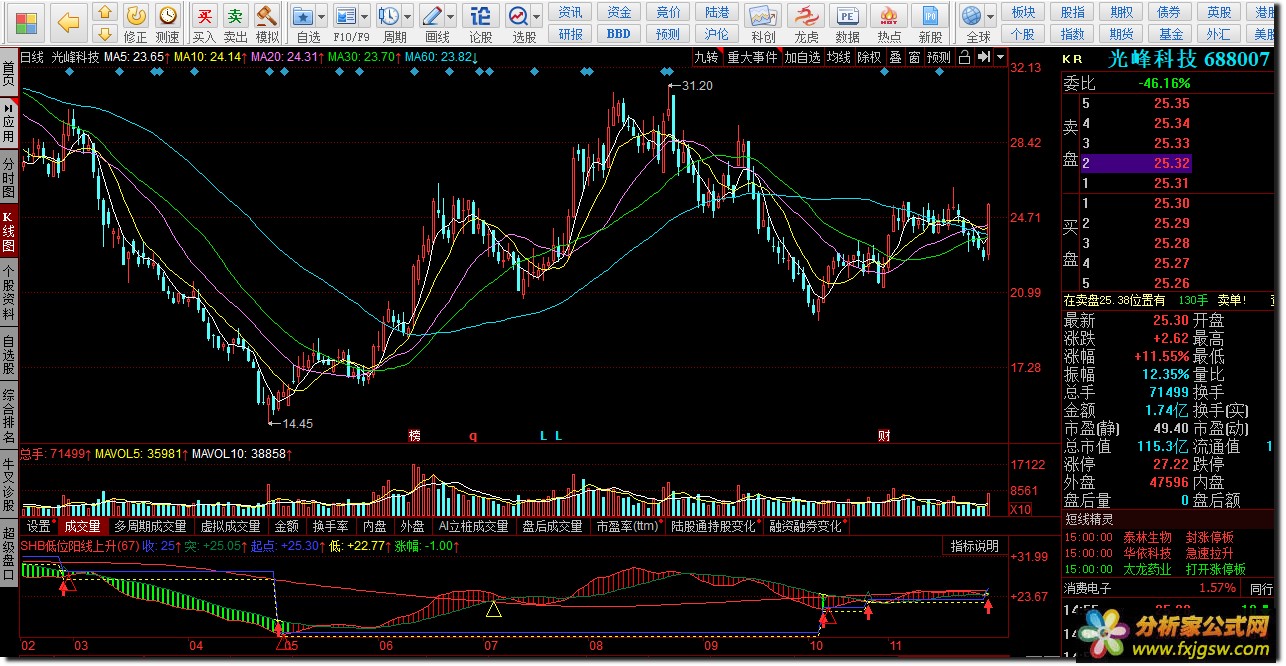
Task: Select the 虚拟成交量 indicator tab
Action: click(230, 526)
